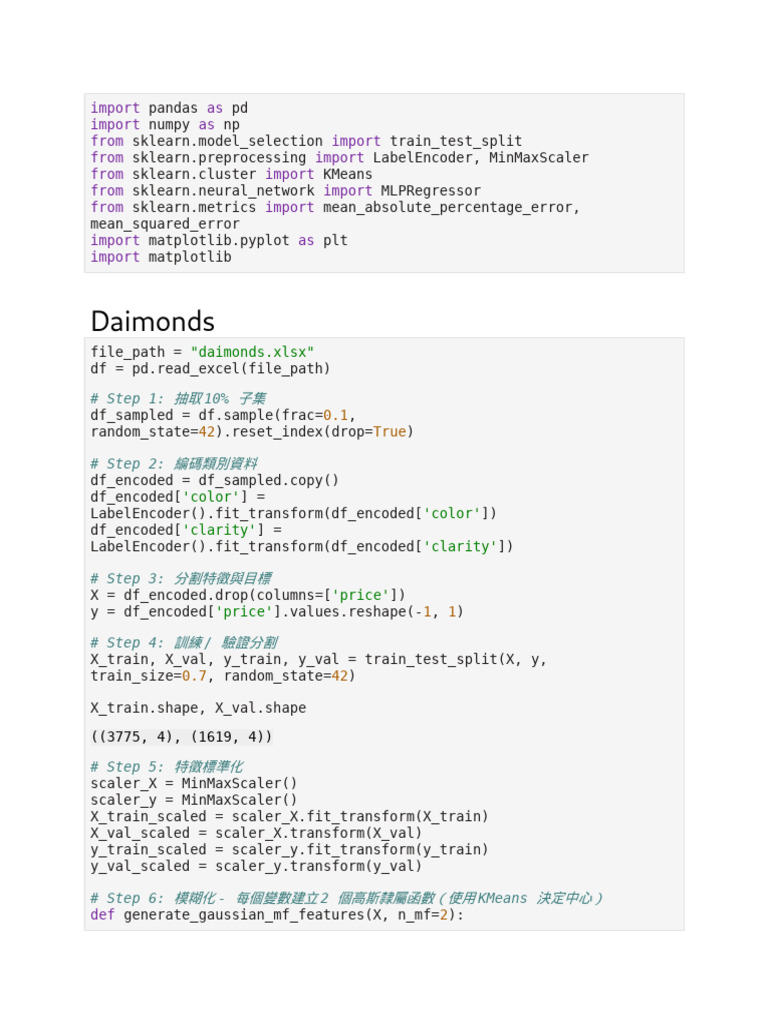This screenshot has height=1024, width=768.
Task: Click the pd.read_excel(file_path) line
Action: tap(210, 368)
